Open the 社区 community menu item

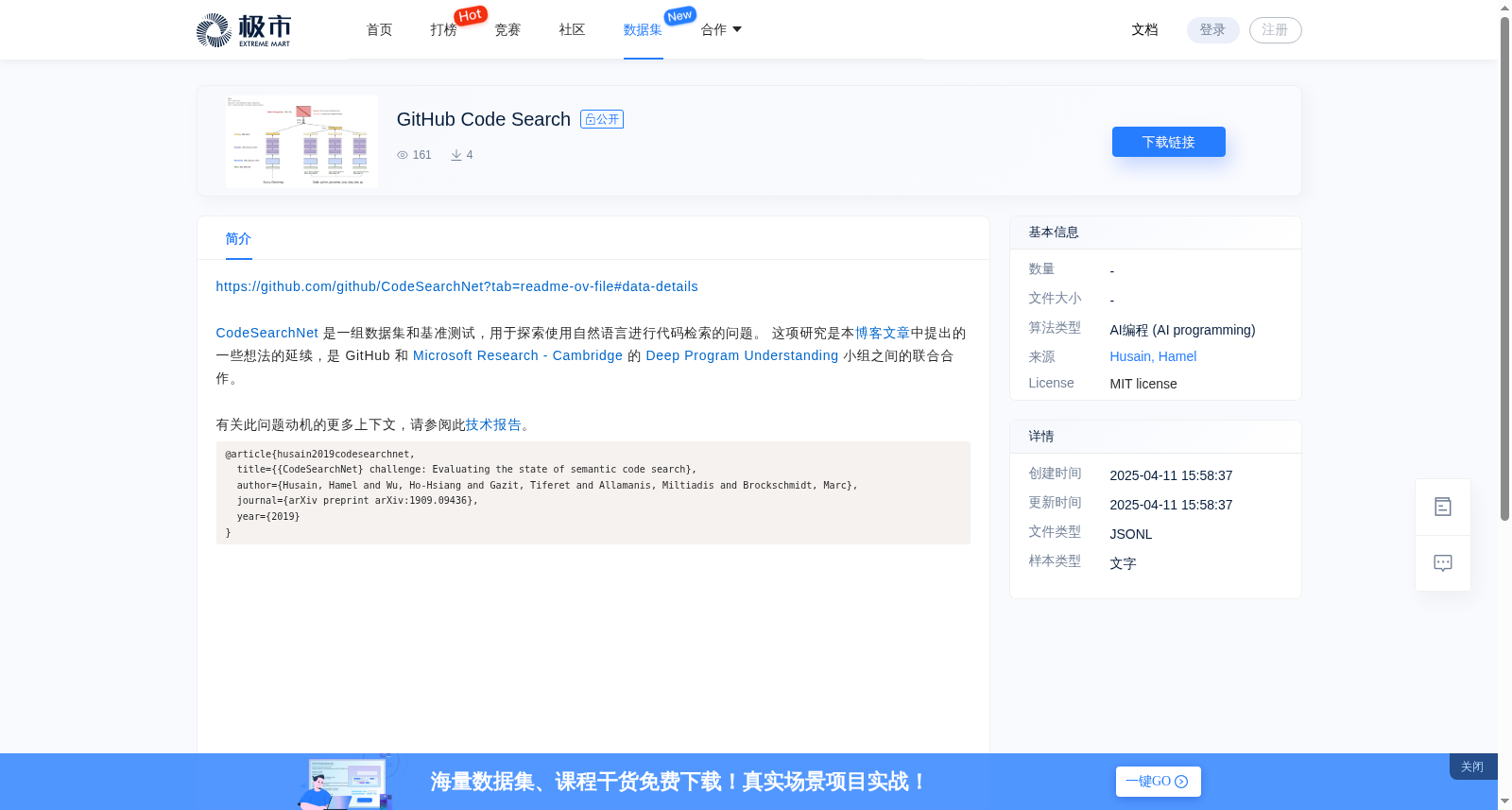pos(573,30)
